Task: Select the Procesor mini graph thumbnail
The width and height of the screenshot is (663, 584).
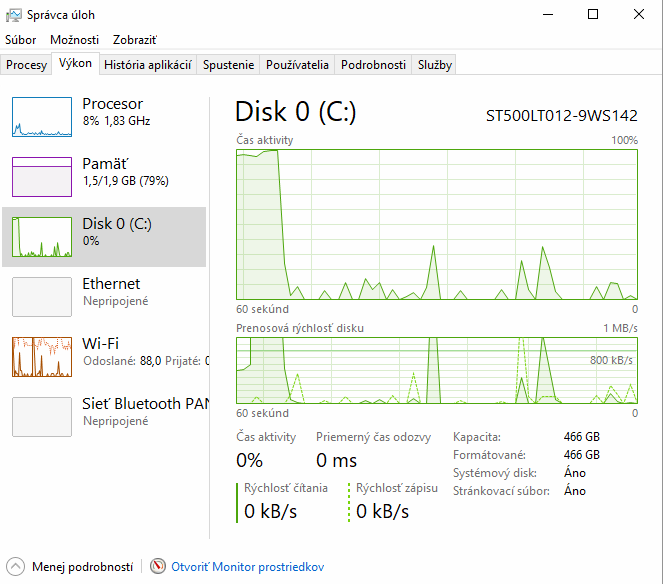Action: click(x=42, y=117)
